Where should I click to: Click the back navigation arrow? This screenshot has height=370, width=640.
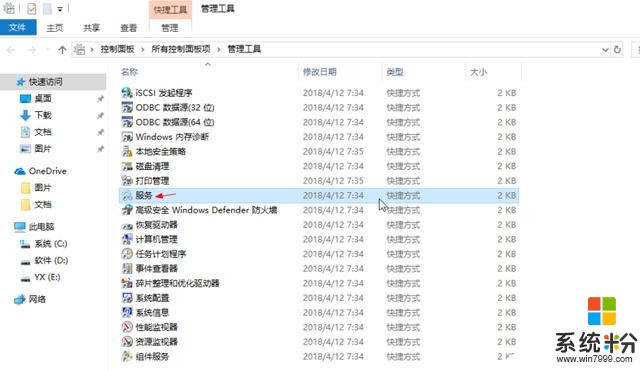(11, 50)
